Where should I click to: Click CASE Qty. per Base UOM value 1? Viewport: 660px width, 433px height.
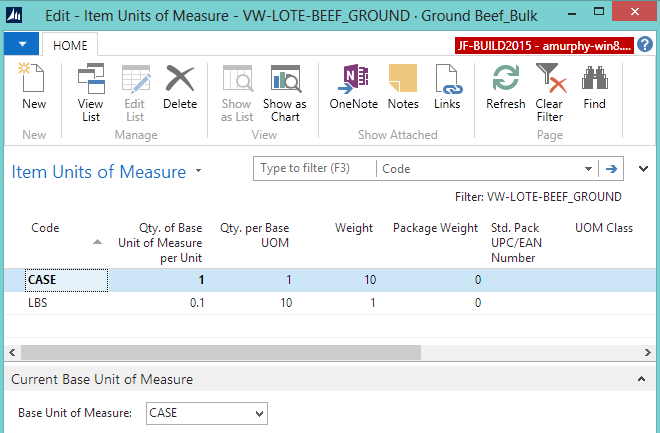coord(289,280)
